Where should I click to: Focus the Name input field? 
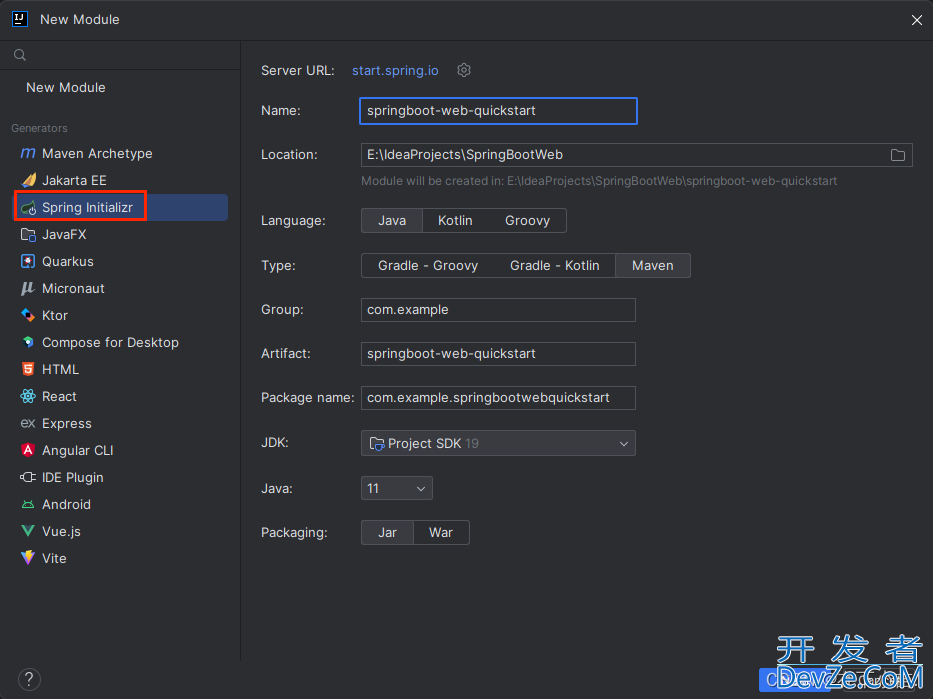point(498,111)
